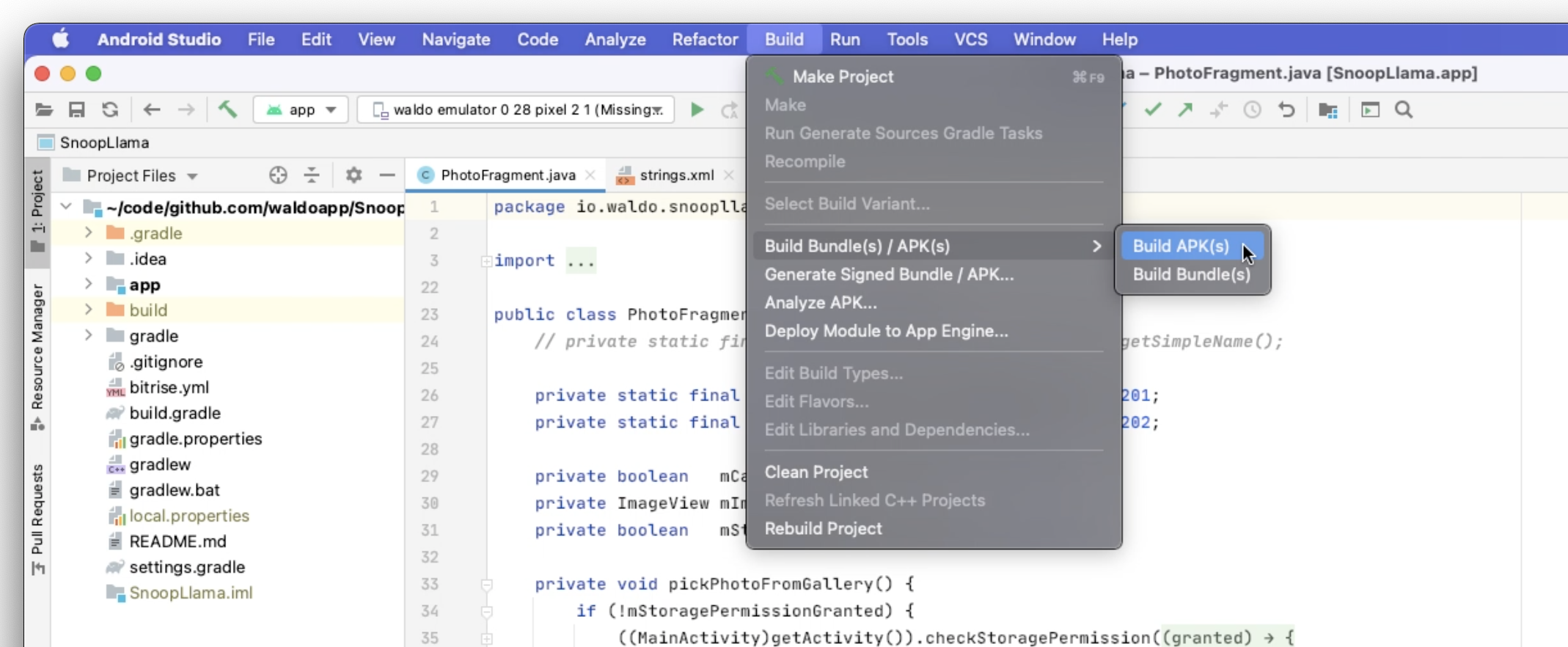
Task: Click the green arrow Push icon
Action: 1185,110
